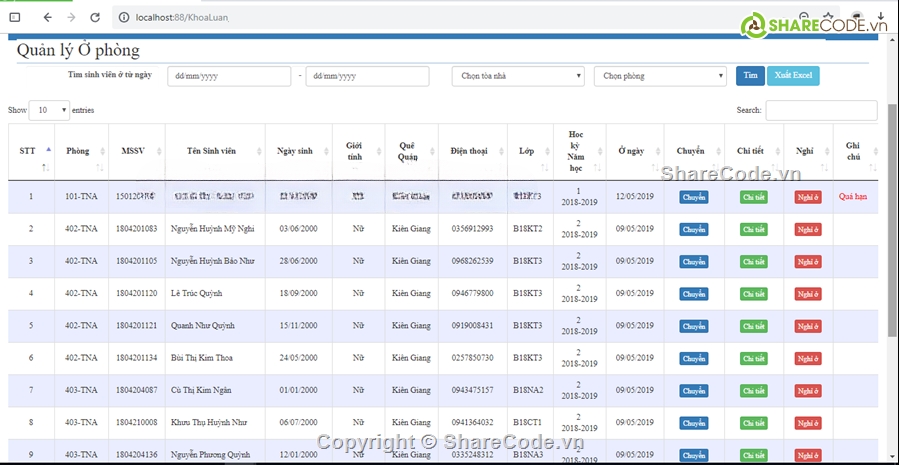This screenshot has height=465, width=899.
Task: Sort table by Giới tính column
Action: coord(358,152)
